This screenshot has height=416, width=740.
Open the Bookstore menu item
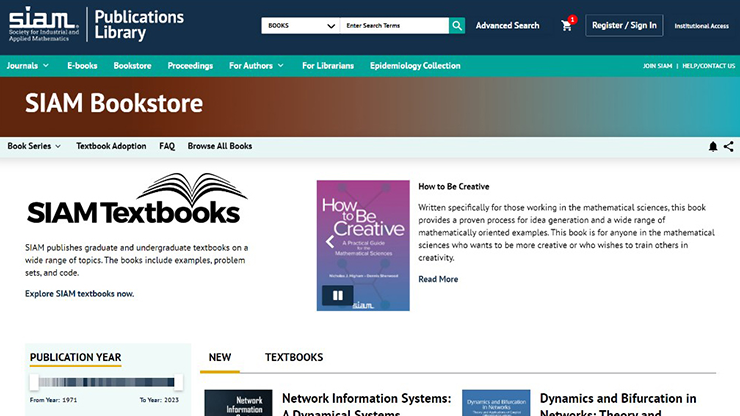[132, 66]
